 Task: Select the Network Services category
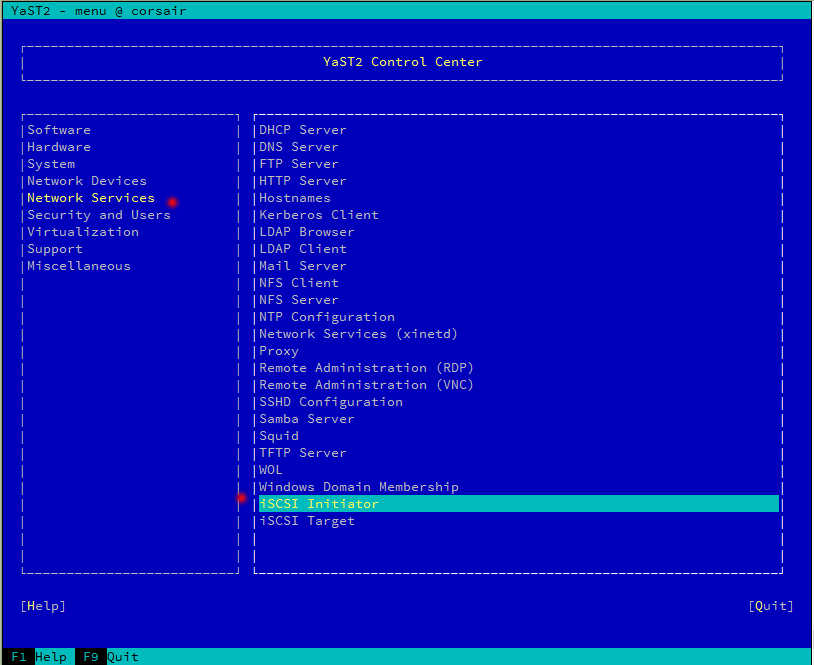(91, 198)
